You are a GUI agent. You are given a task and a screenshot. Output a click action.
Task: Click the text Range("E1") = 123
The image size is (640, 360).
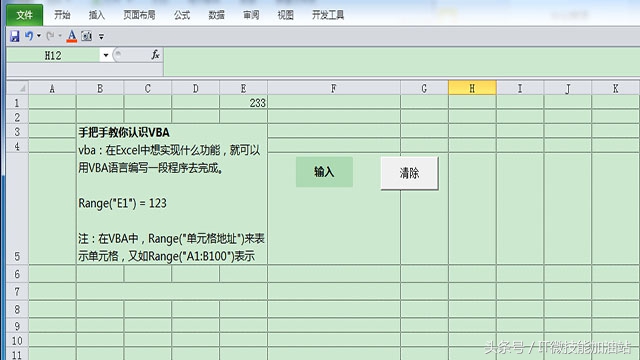coord(122,203)
